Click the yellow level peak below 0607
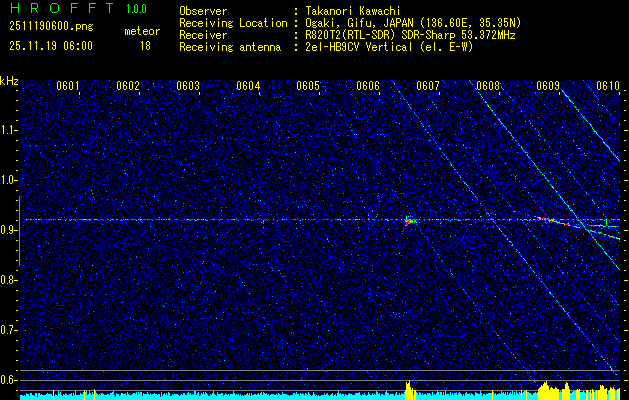This screenshot has height=400, width=629. [409, 389]
